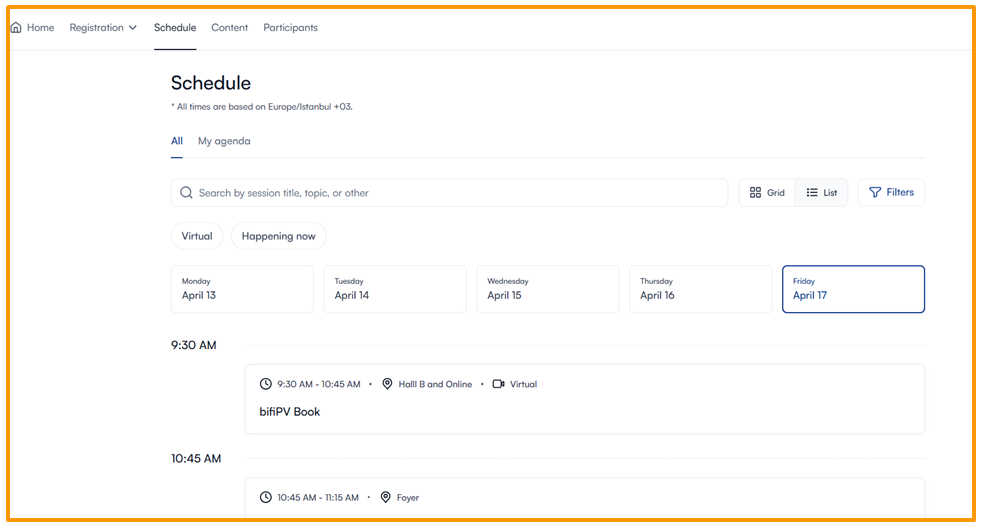Click the video camera icon beside Virtual
Image resolution: width=981 pixels, height=527 pixels.
tap(498, 384)
